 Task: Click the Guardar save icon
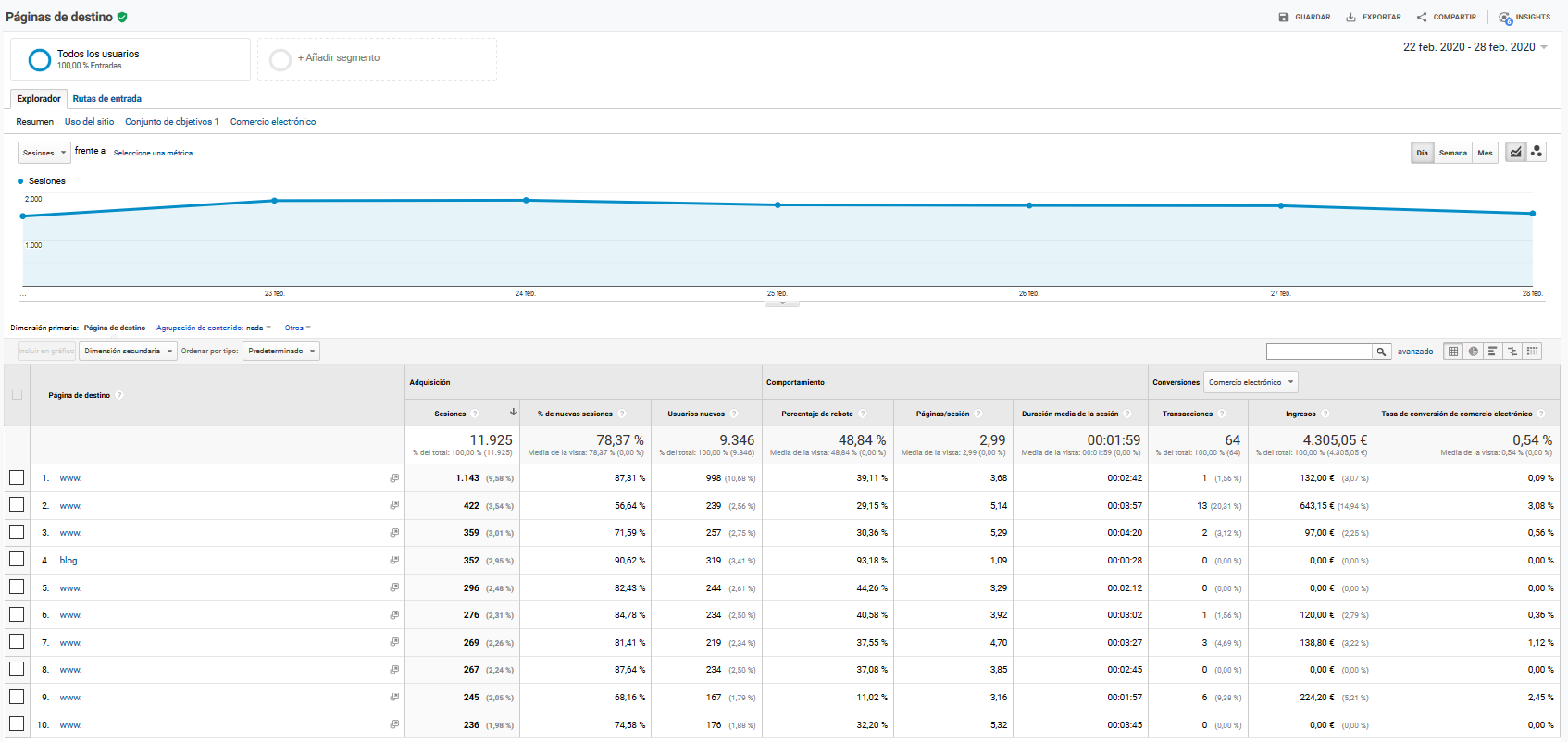pyautogui.click(x=1284, y=17)
